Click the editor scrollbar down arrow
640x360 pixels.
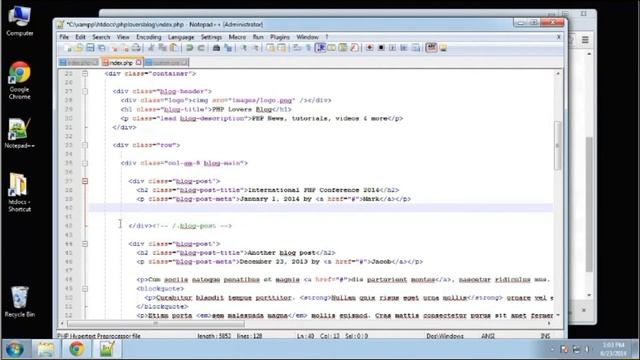tap(558, 316)
